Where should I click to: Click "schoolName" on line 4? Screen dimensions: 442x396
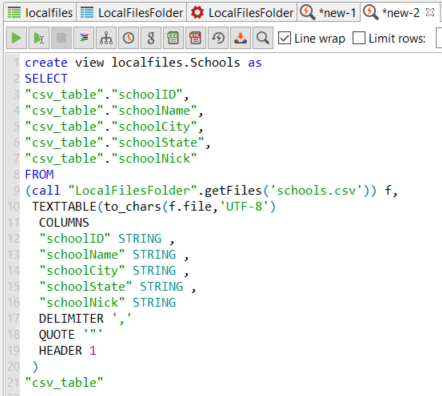(x=154, y=111)
